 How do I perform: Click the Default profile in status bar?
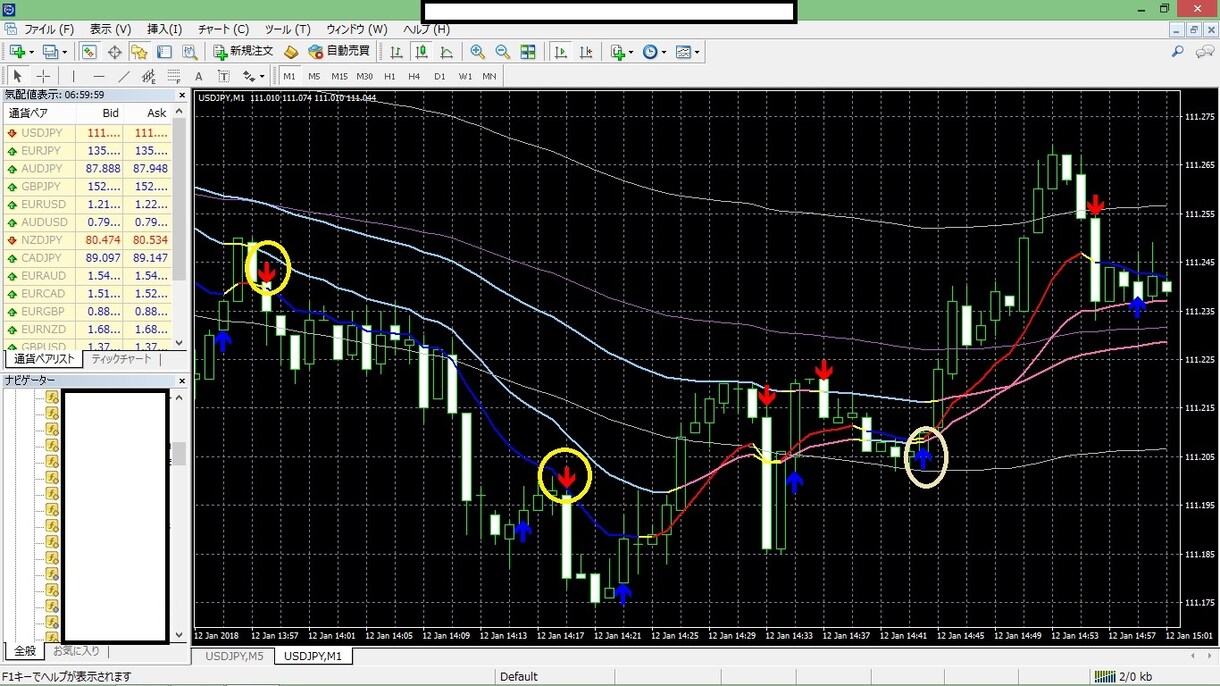click(x=518, y=677)
